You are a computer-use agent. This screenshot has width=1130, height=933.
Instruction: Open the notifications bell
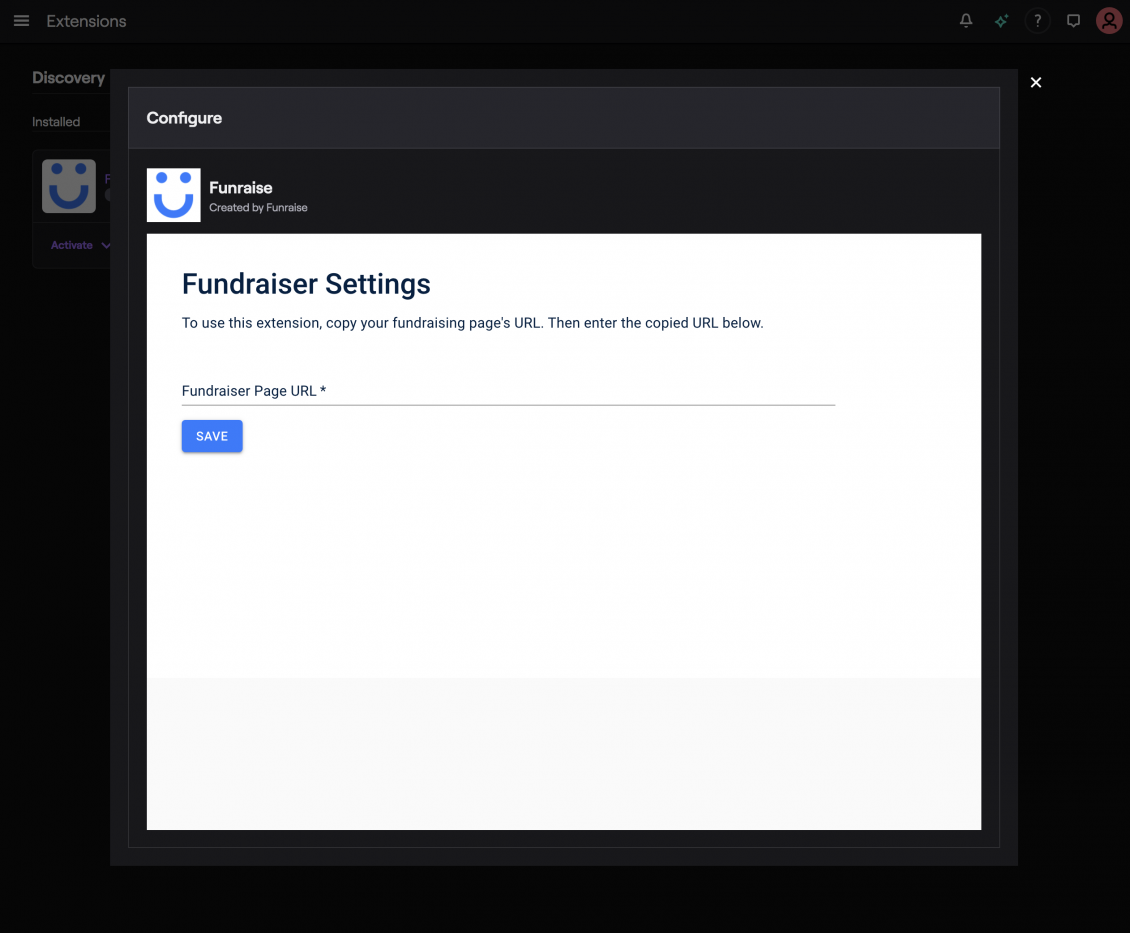[x=965, y=21]
